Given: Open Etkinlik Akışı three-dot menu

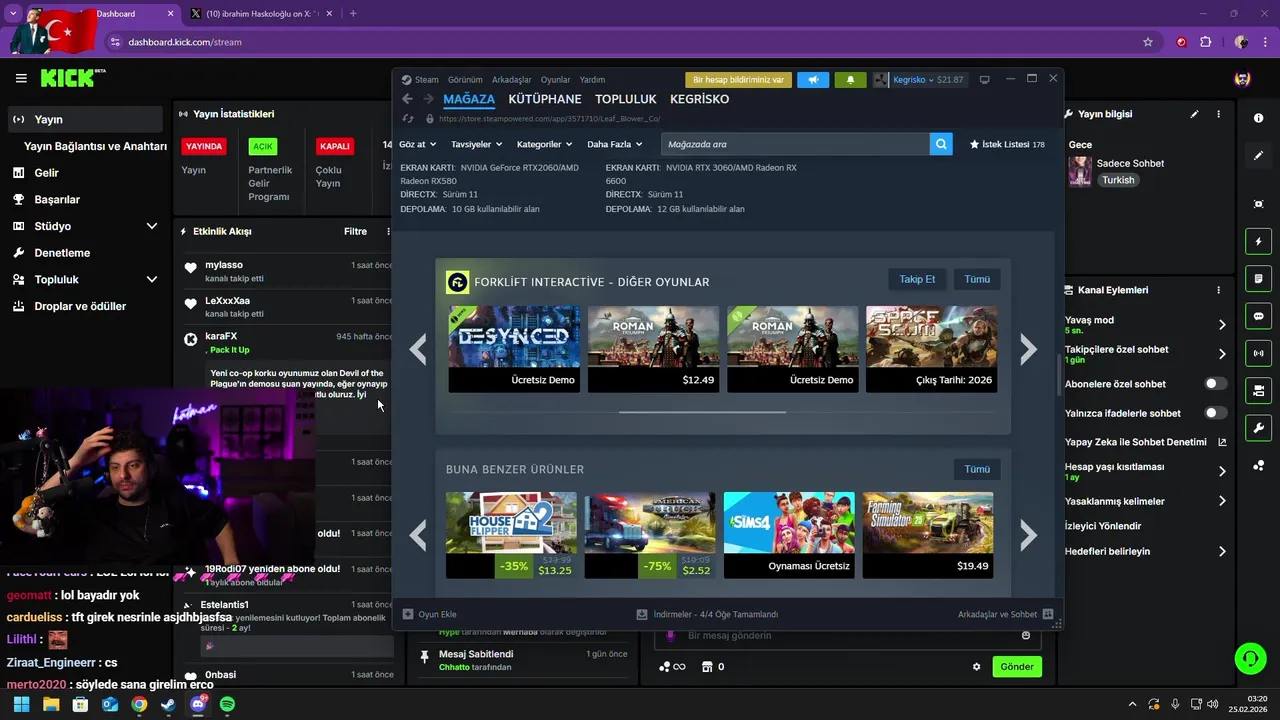Looking at the screenshot, I should tap(389, 231).
